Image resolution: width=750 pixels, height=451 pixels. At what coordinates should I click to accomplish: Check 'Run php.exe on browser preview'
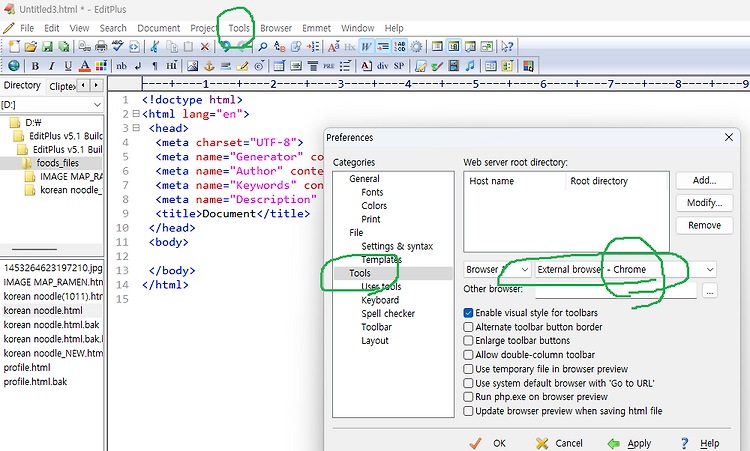pyautogui.click(x=469, y=397)
